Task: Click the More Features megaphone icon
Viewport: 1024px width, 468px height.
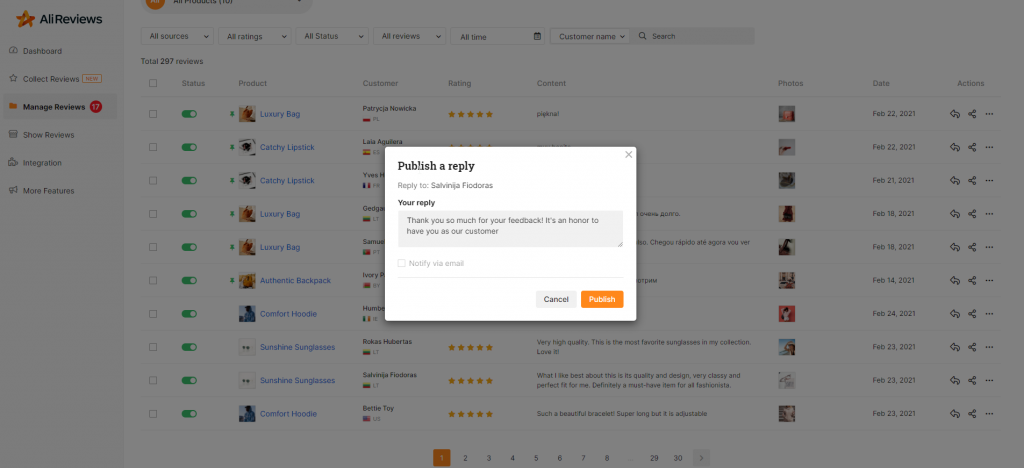Action: [x=13, y=191]
